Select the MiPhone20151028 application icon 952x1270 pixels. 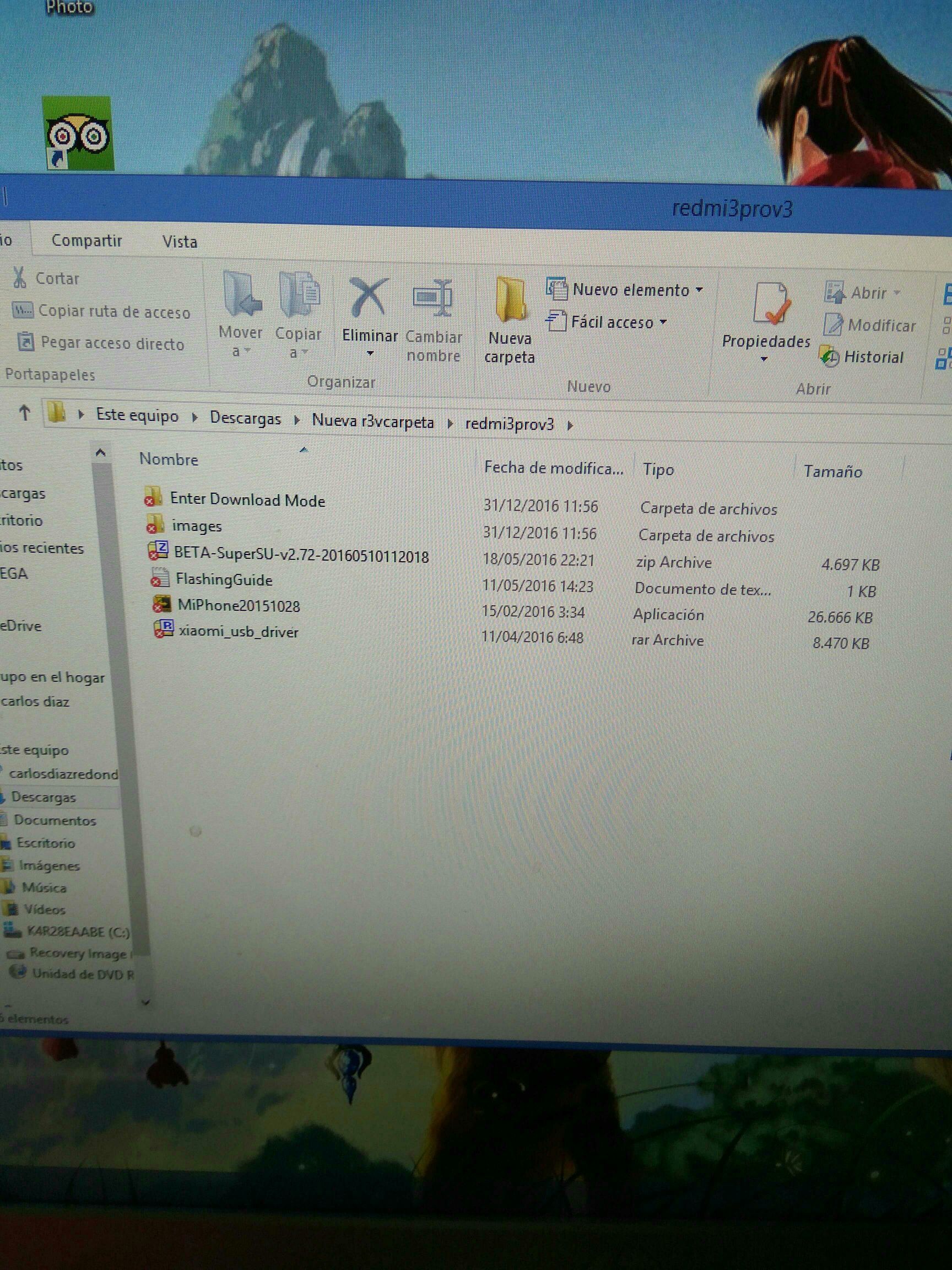point(162,604)
